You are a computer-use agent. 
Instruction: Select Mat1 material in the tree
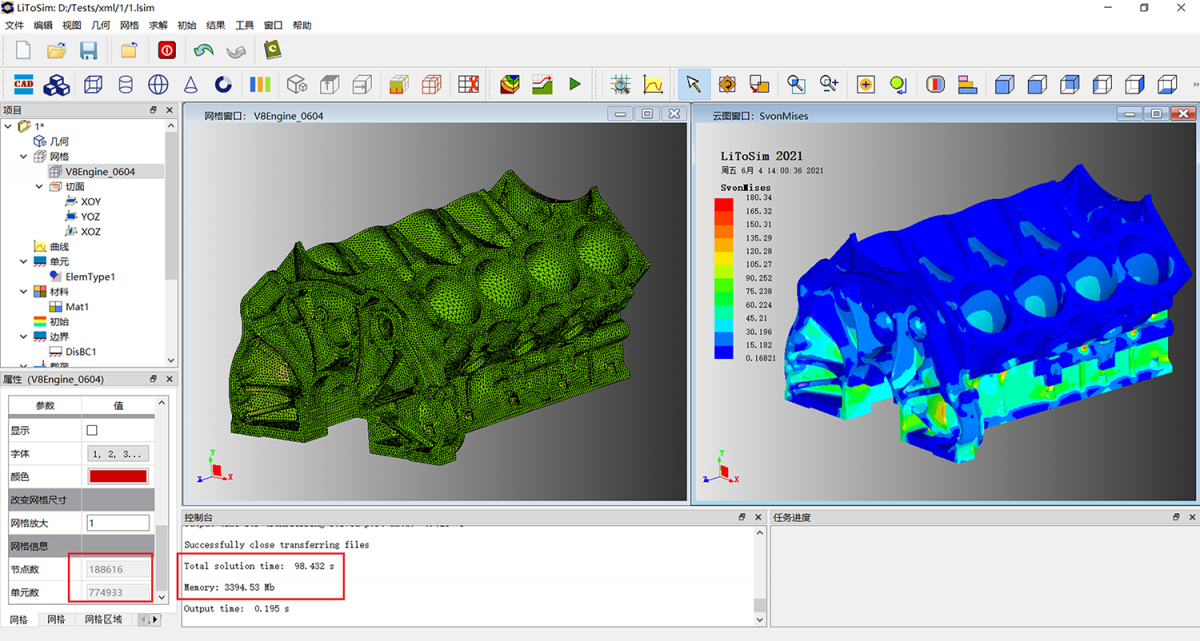point(69,306)
